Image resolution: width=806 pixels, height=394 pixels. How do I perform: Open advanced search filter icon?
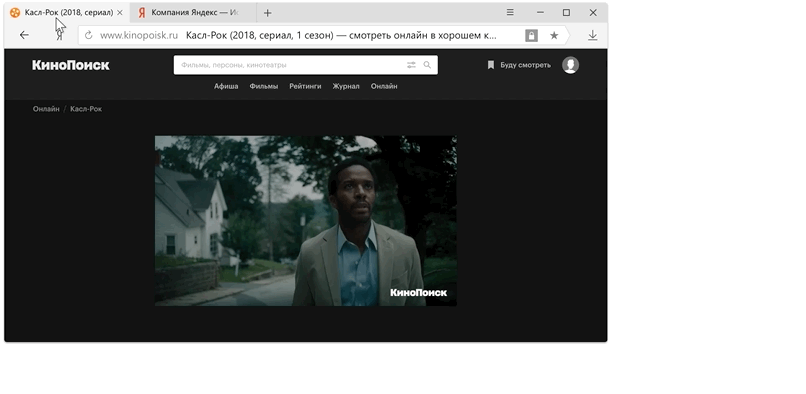(x=411, y=65)
